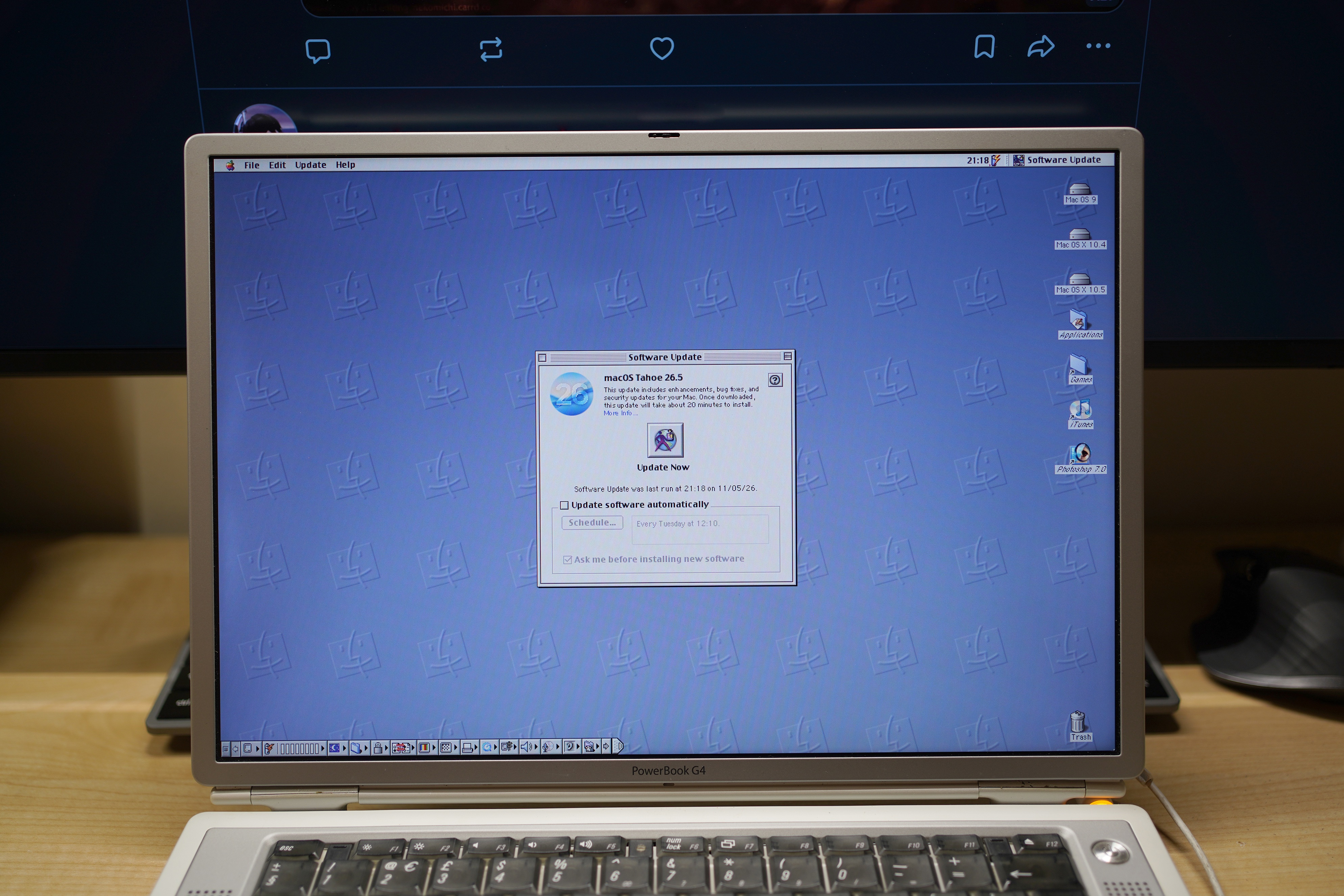Expand the color depth monitor strip arrow
Screen dimensions: 1344x896
pos(434,747)
